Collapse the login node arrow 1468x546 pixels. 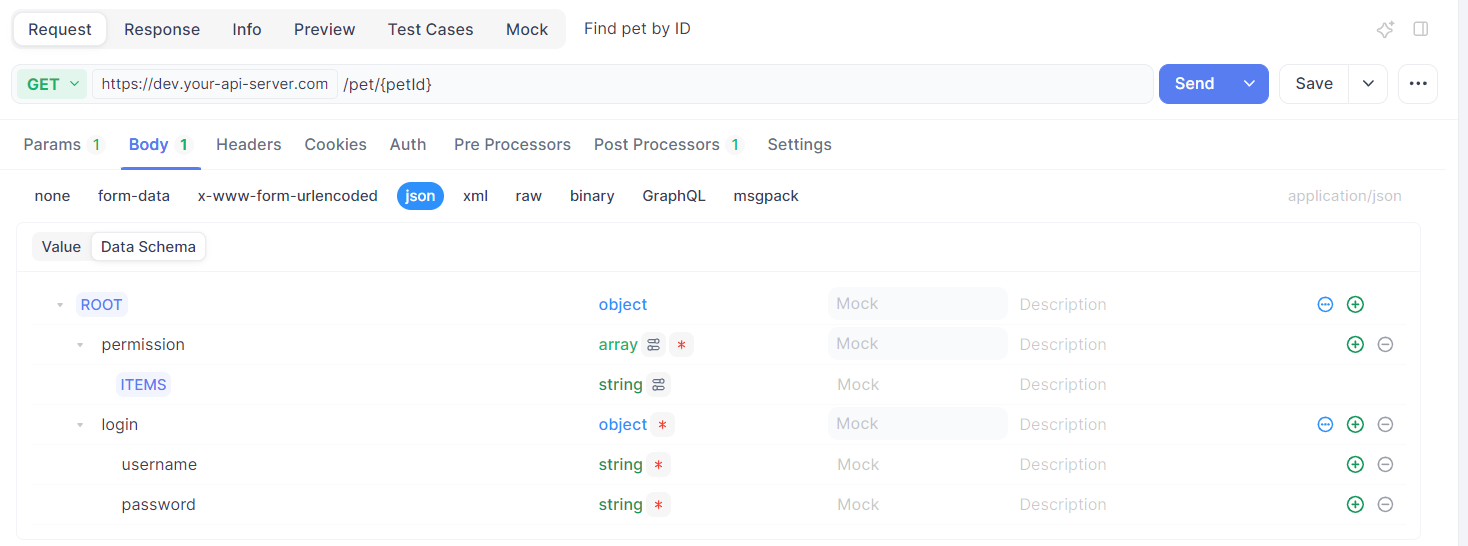80,425
